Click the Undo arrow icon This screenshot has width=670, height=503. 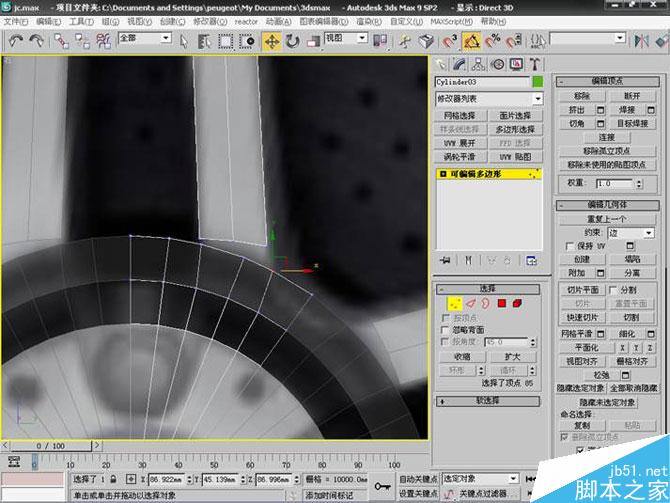(16, 41)
